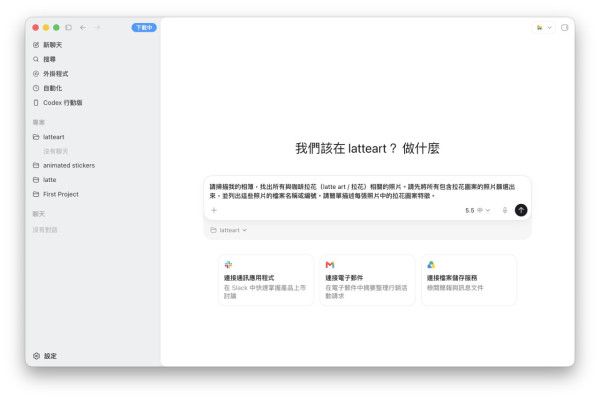600x400 pixels.
Task: Click the latte folder icon
Action: coord(36,180)
